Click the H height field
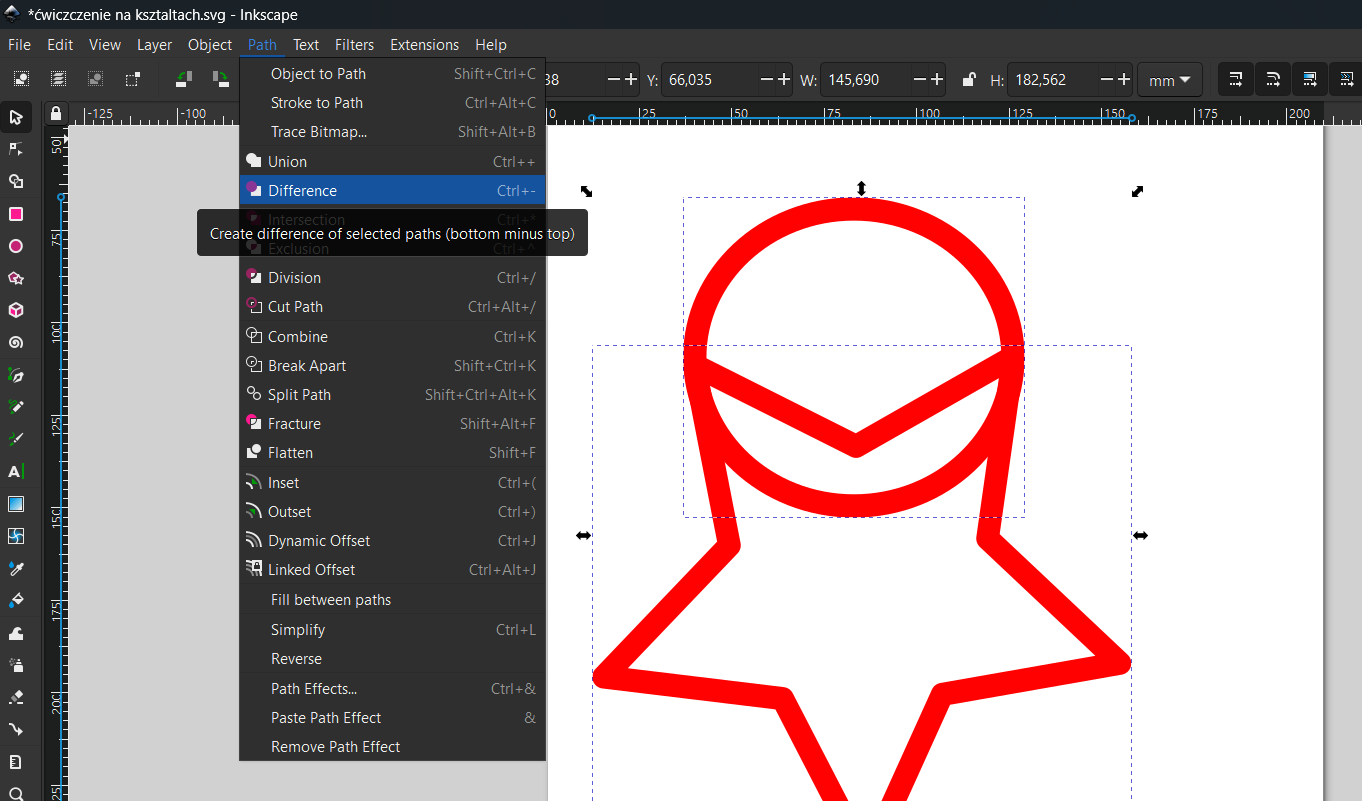Viewport: 1362px width, 801px height. tap(1053, 80)
